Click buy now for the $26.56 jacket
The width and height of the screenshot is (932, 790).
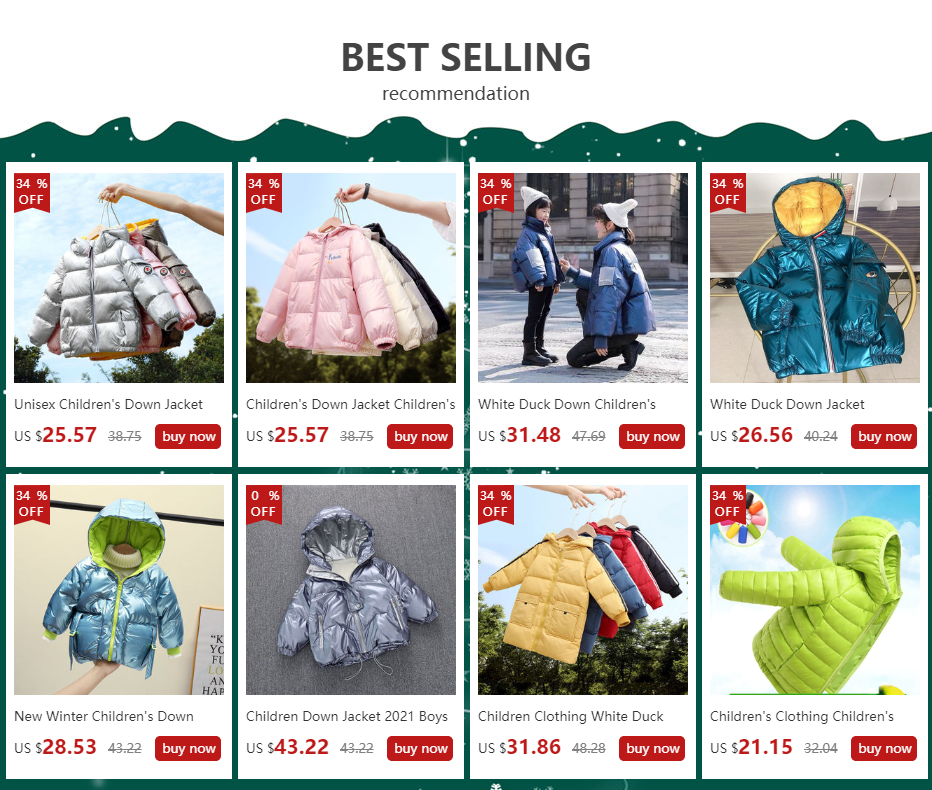[884, 436]
